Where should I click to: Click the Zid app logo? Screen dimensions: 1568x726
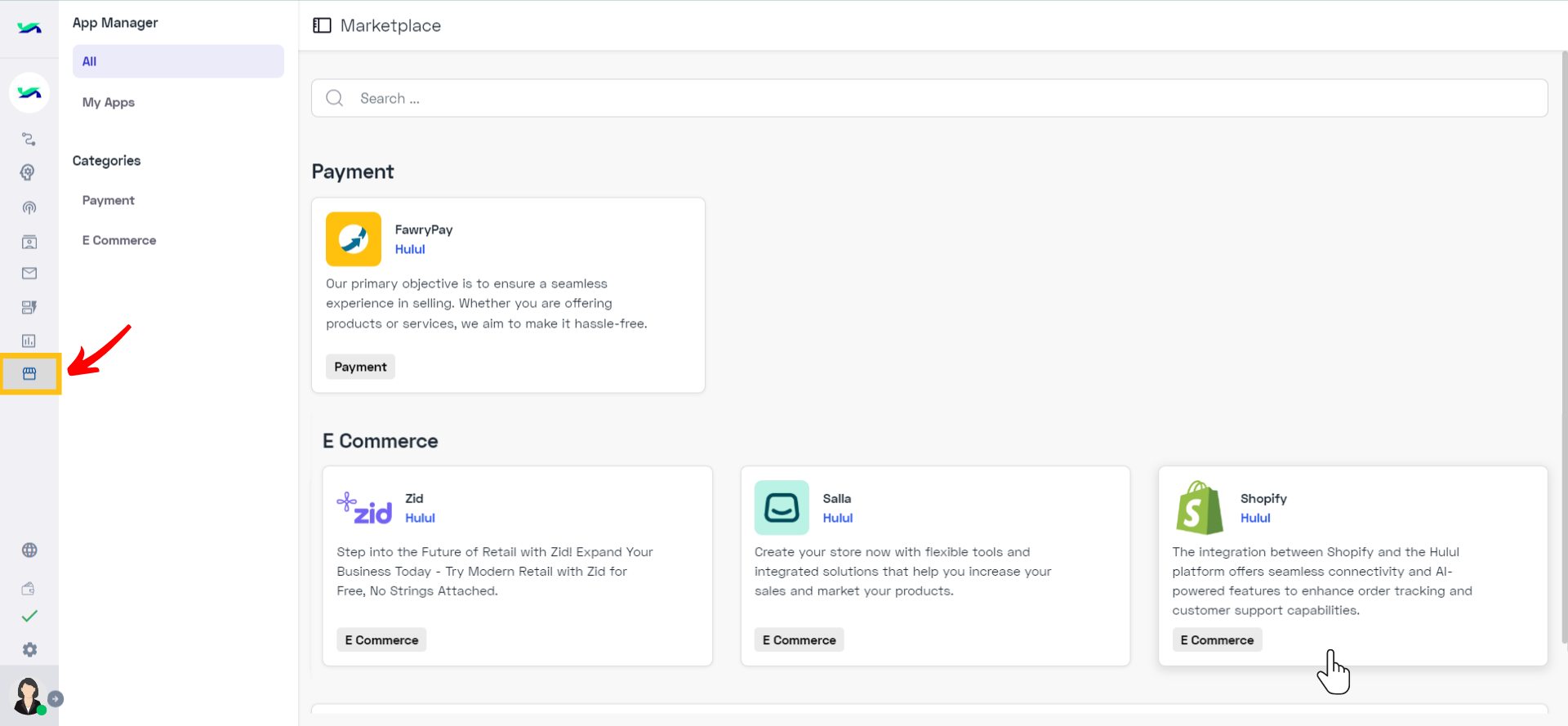pos(364,508)
